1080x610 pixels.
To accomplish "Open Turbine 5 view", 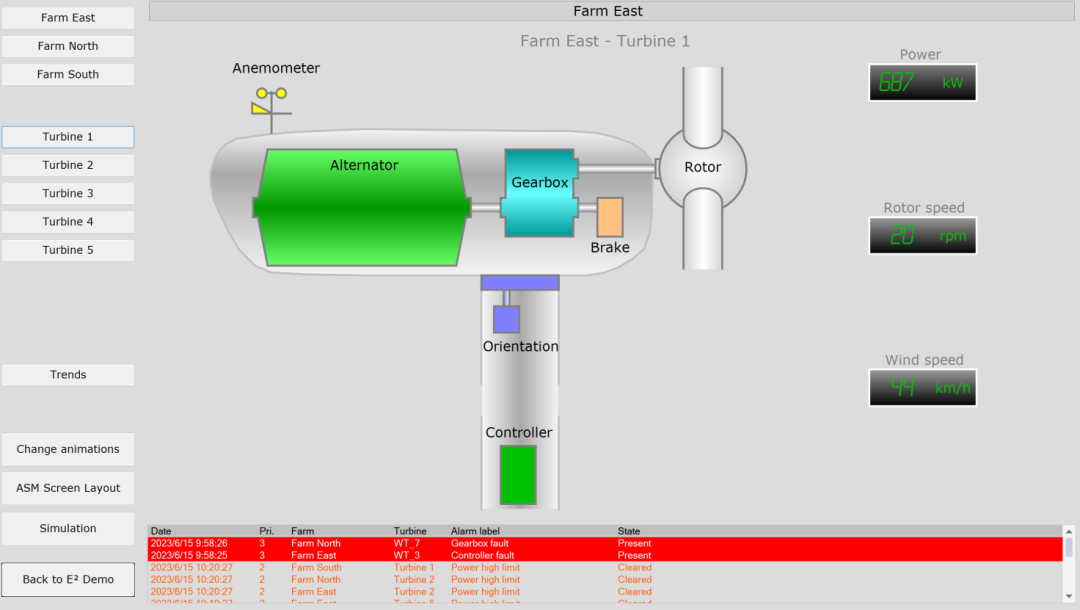I will point(68,250).
